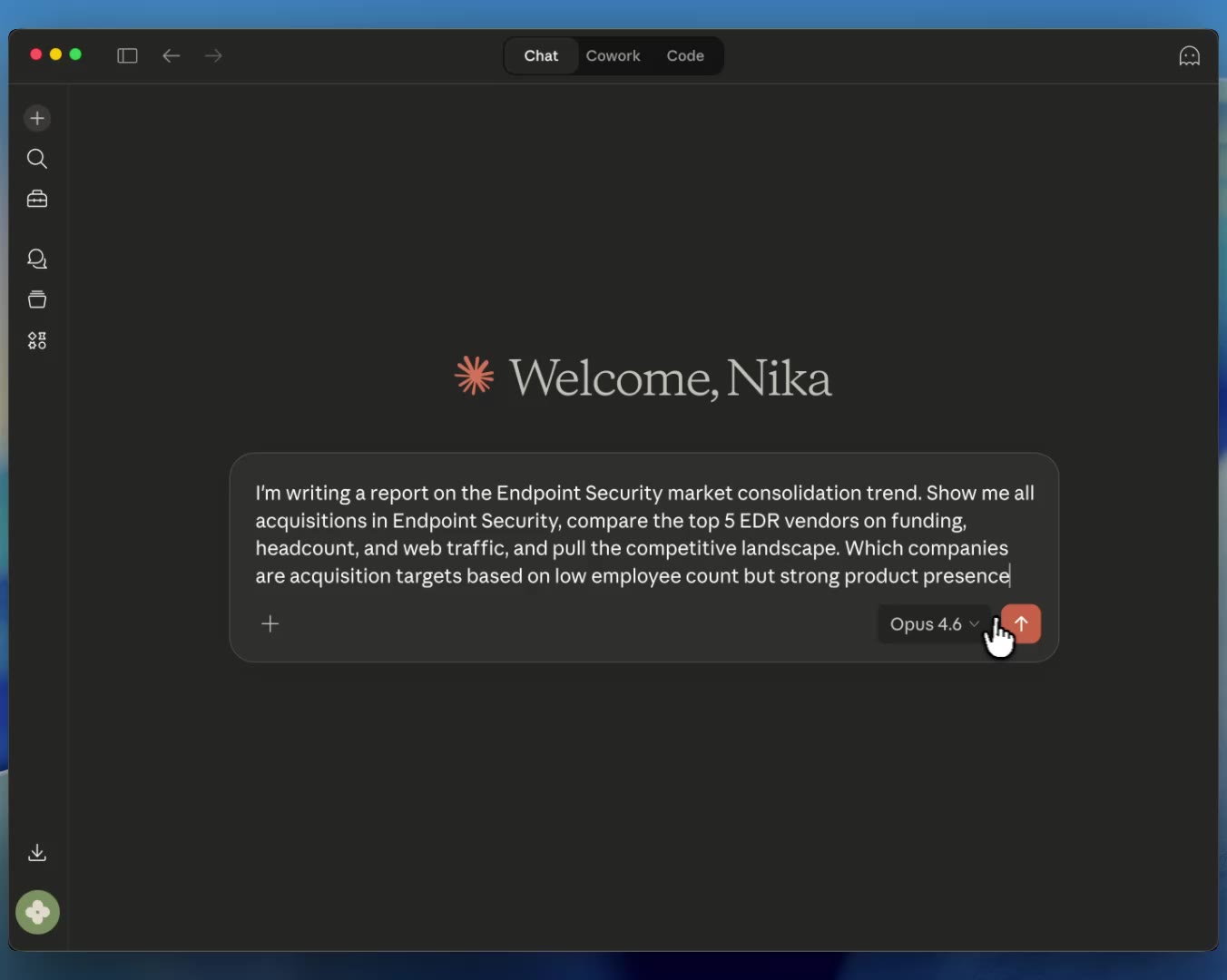
Task: Open the shapes grid icon in the sidebar
Action: coord(37,340)
